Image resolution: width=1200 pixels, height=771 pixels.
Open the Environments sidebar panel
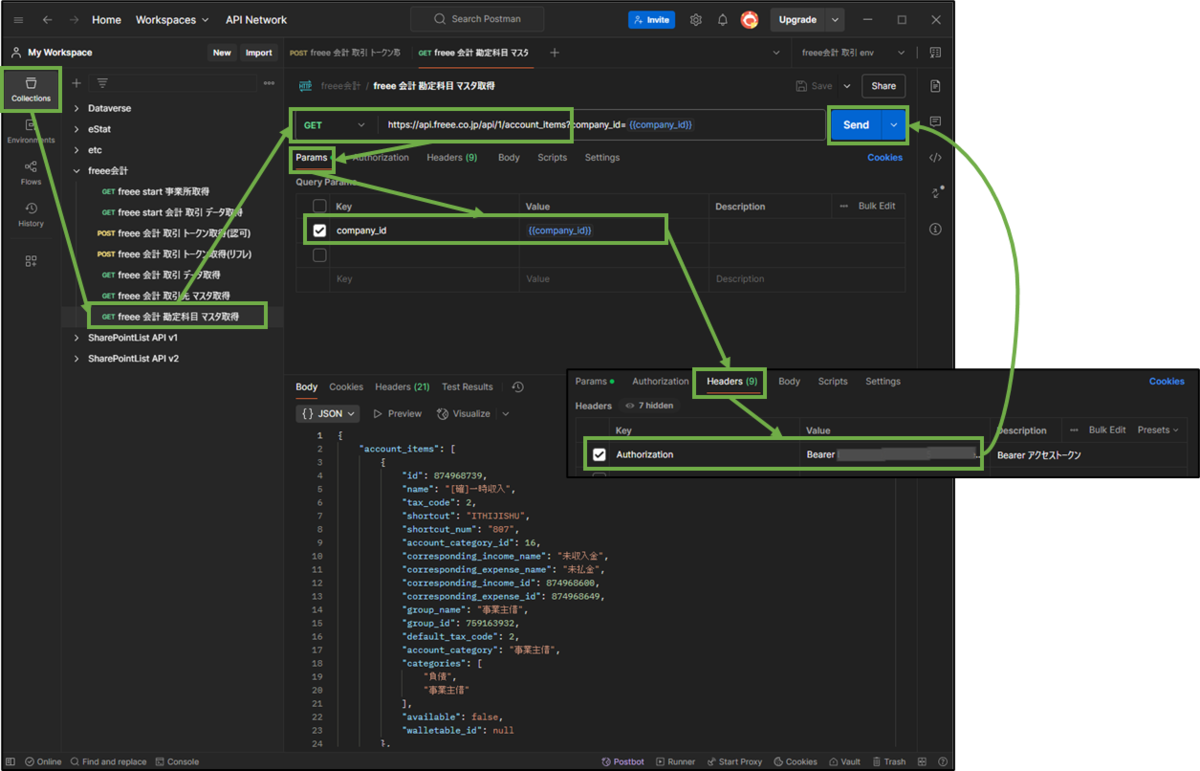pos(31,132)
